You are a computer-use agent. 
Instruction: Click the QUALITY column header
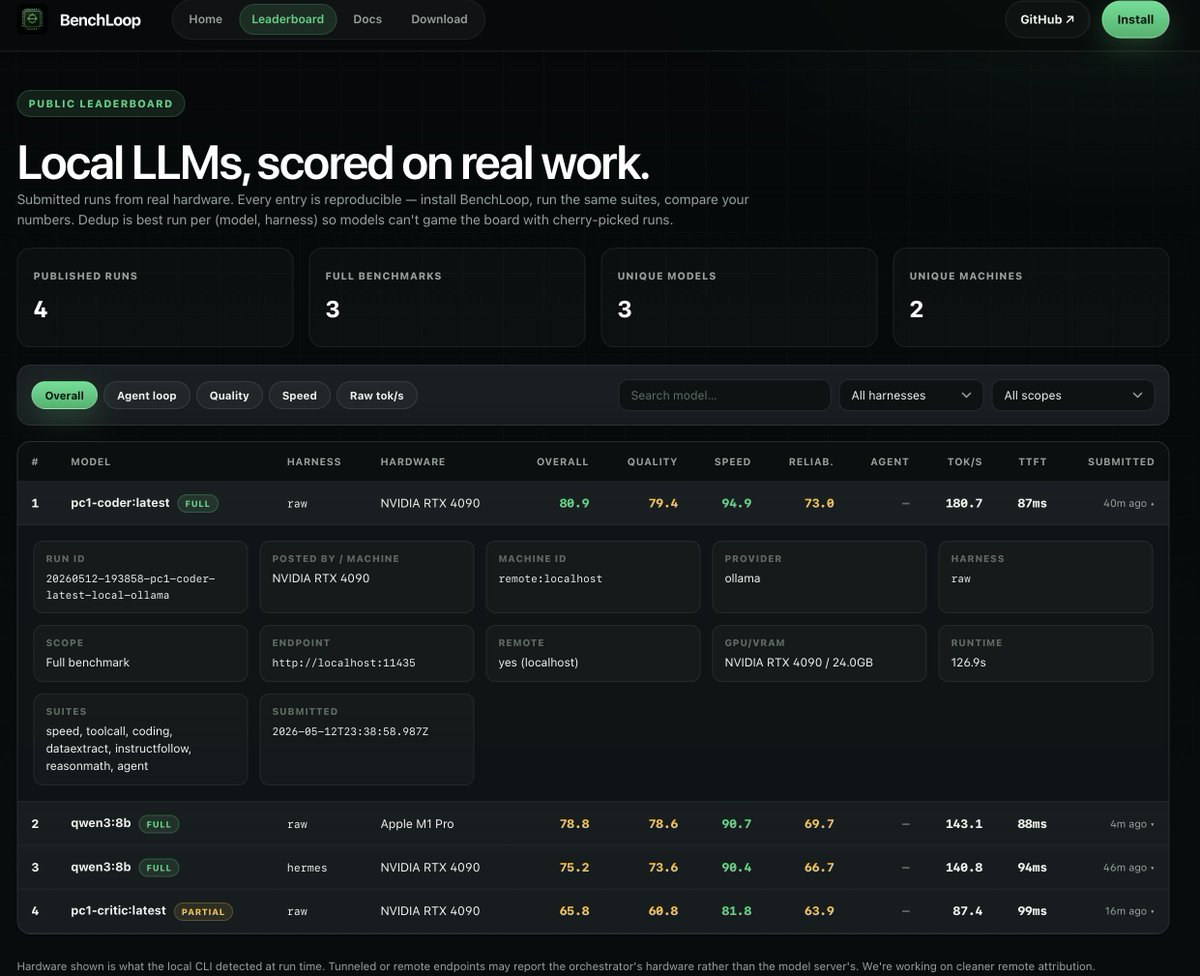(652, 462)
